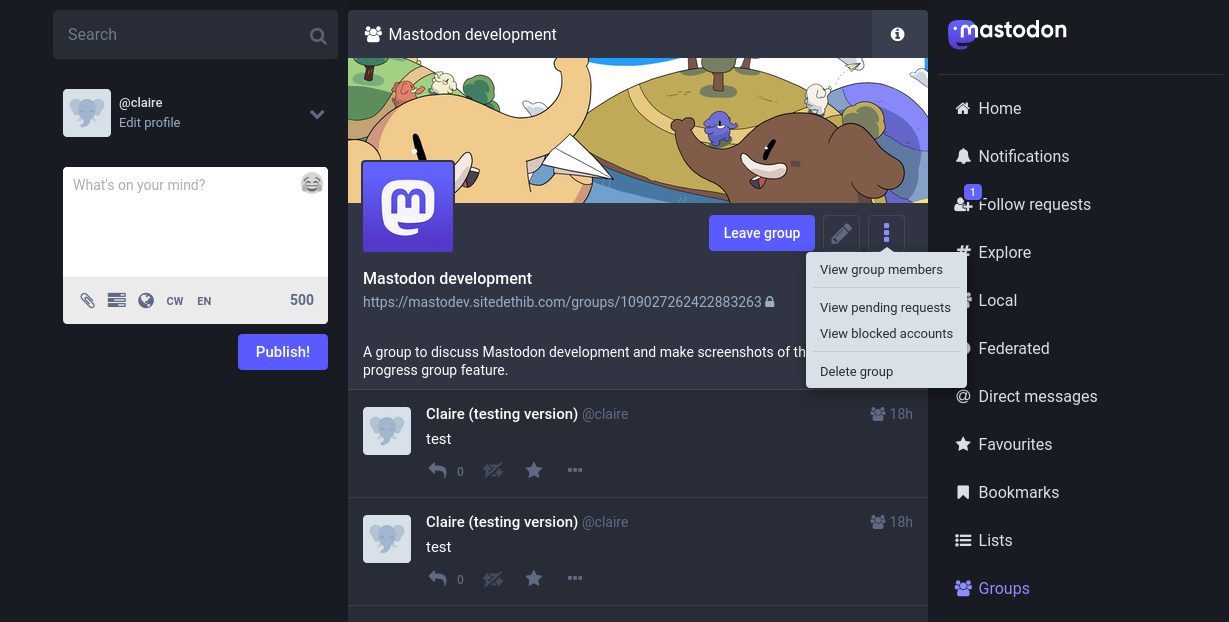
Task: Open the emoji picker in compose box
Action: pyautogui.click(x=312, y=183)
